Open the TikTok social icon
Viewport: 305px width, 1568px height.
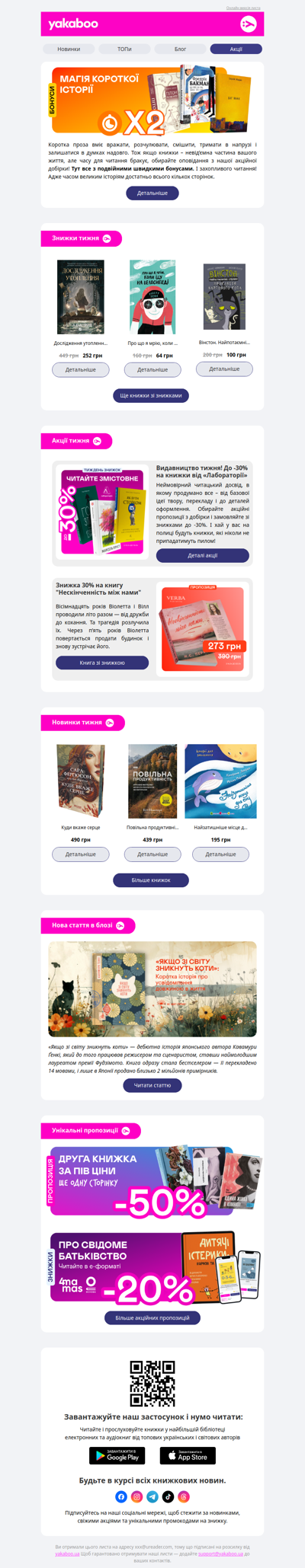click(169, 1496)
